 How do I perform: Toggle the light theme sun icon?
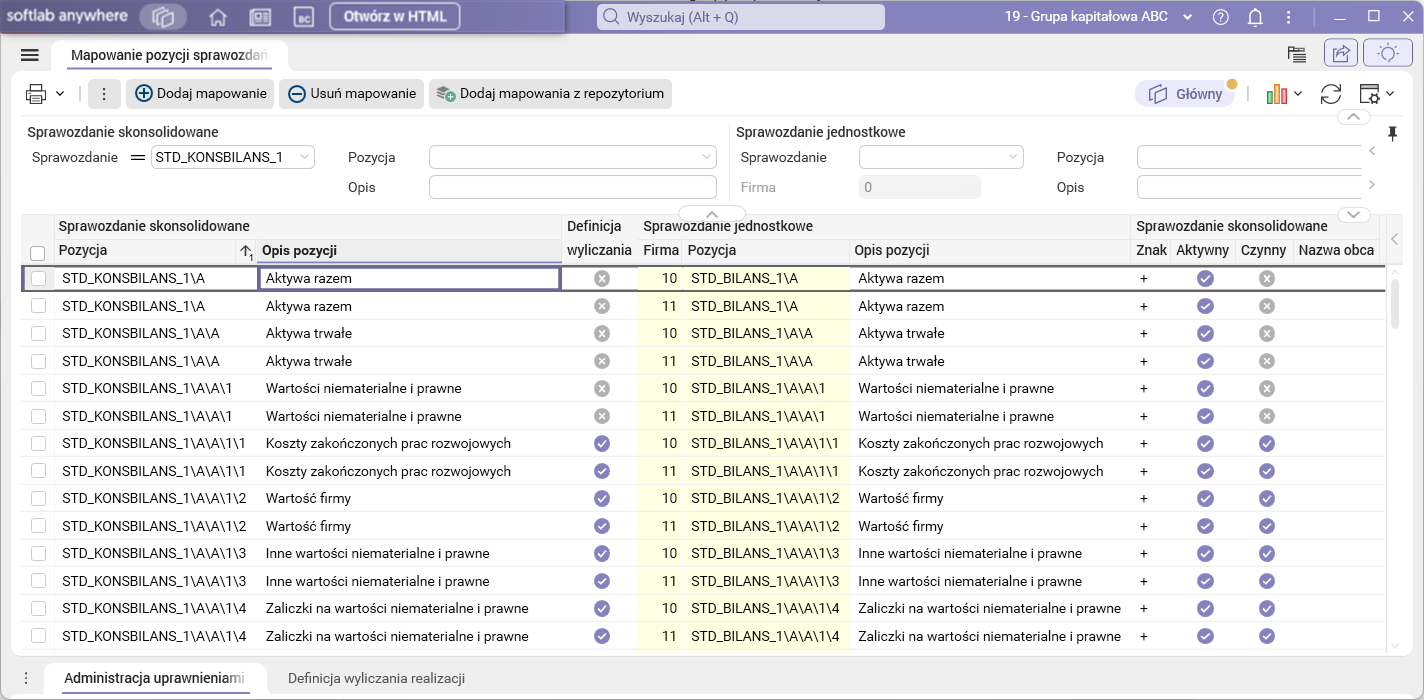pyautogui.click(x=1388, y=54)
